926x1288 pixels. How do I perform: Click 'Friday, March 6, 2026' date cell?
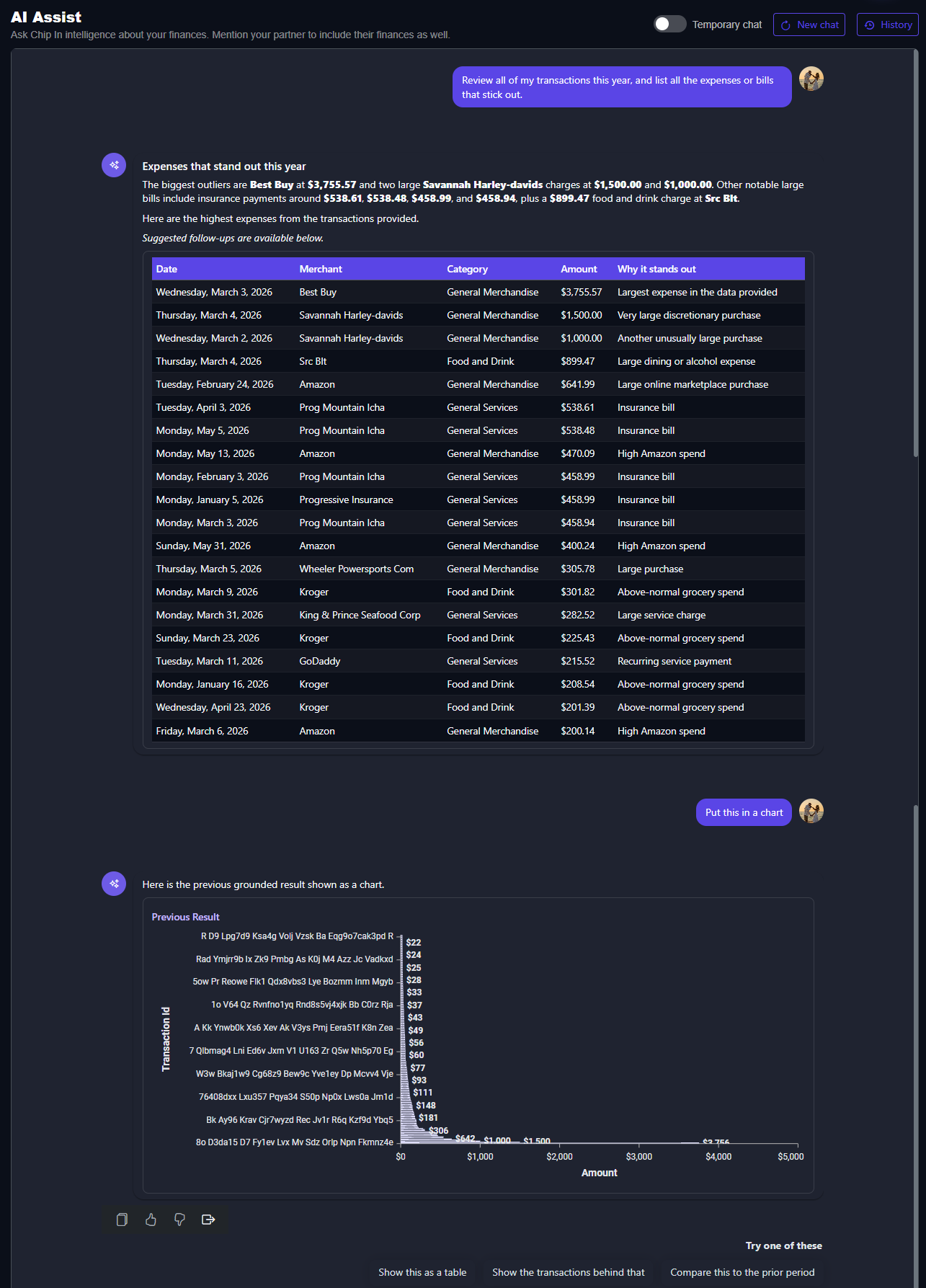202,731
